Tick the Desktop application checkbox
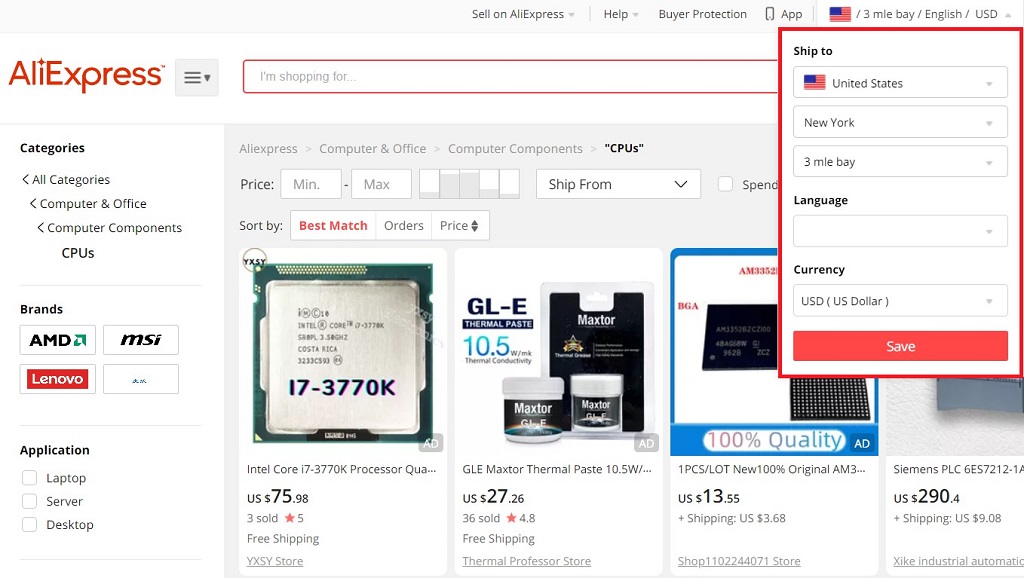Viewport: 1024px width, 578px height. 29,524
